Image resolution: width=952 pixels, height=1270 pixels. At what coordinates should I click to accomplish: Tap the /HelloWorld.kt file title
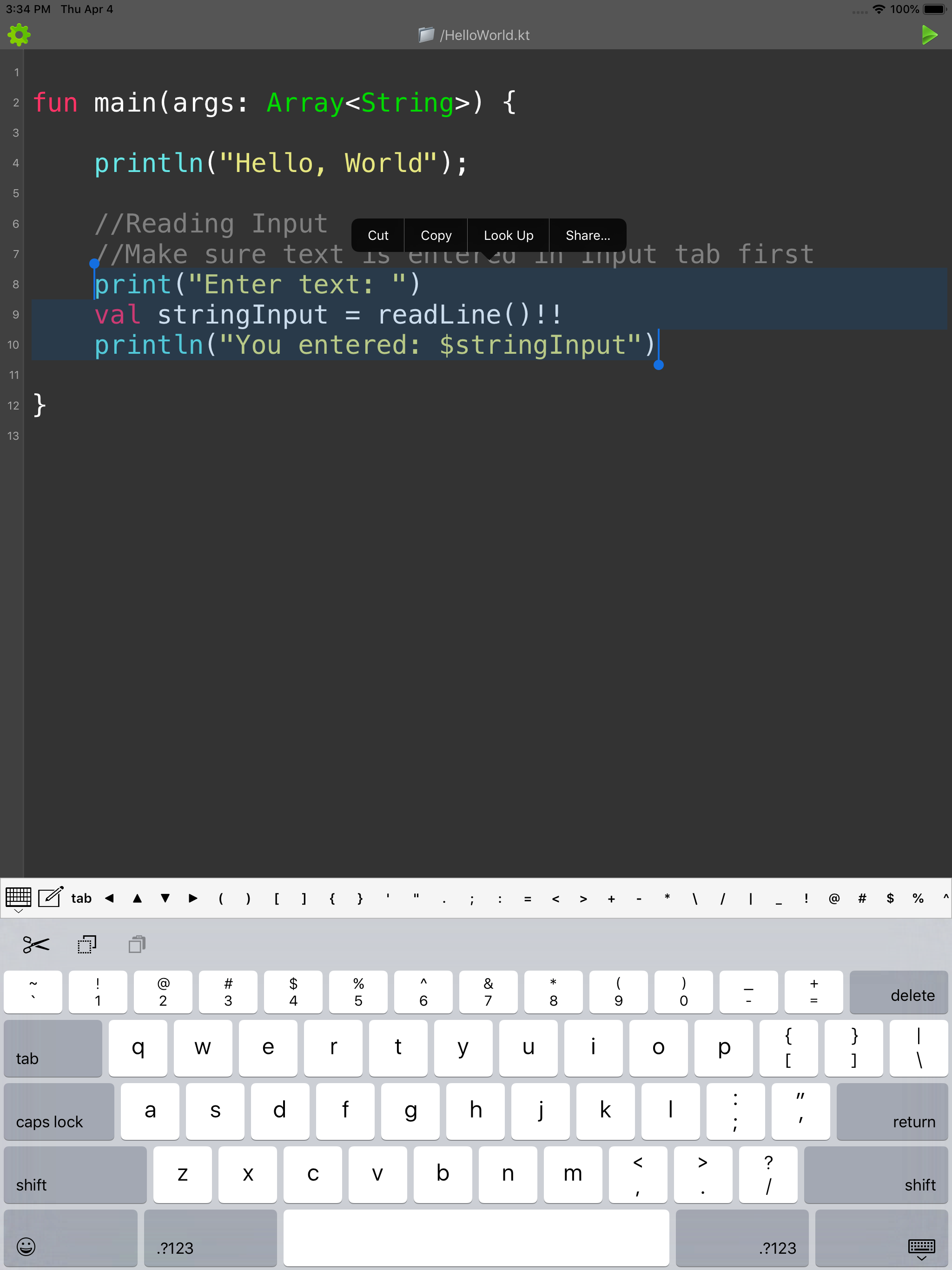pyautogui.click(x=485, y=35)
